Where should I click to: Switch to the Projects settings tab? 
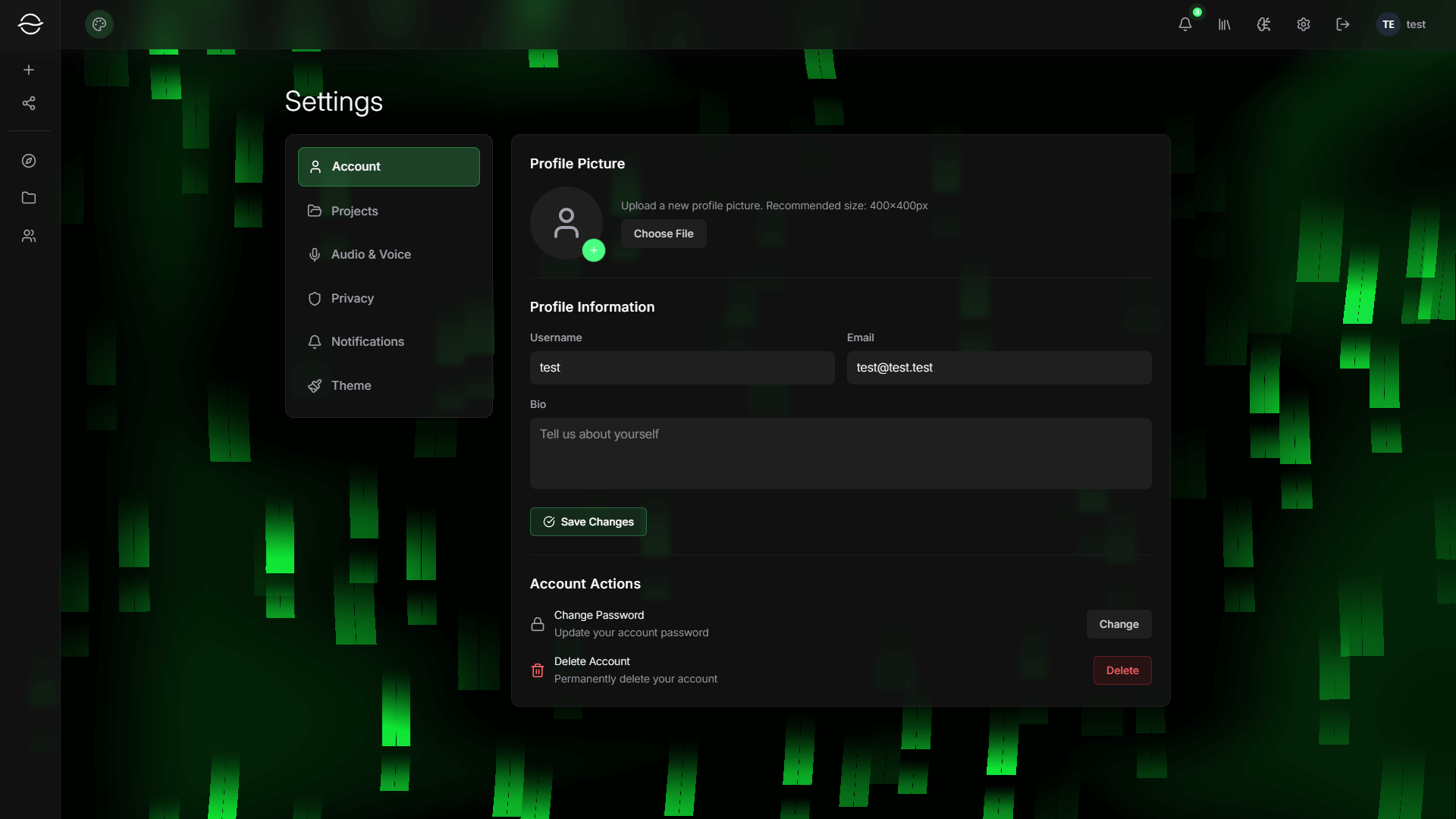[x=389, y=211]
